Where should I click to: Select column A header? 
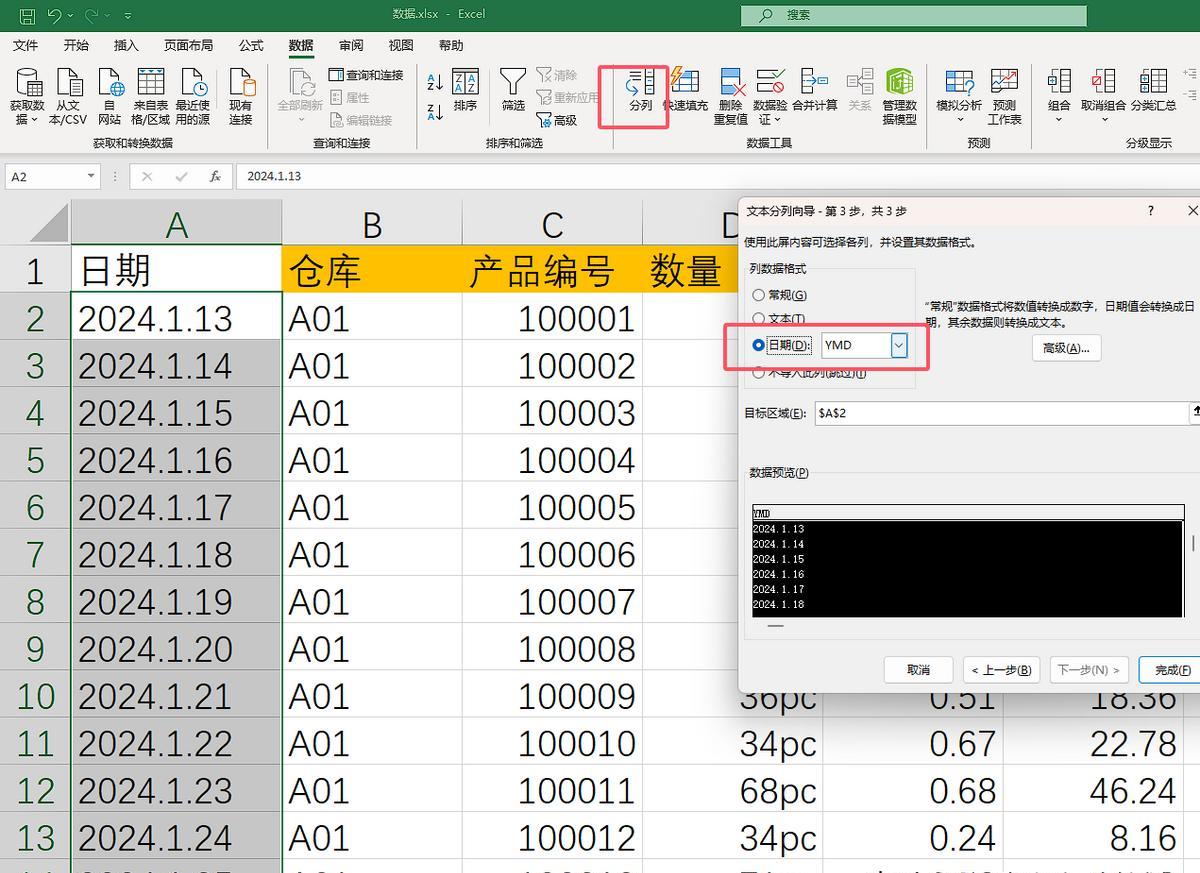click(x=176, y=224)
